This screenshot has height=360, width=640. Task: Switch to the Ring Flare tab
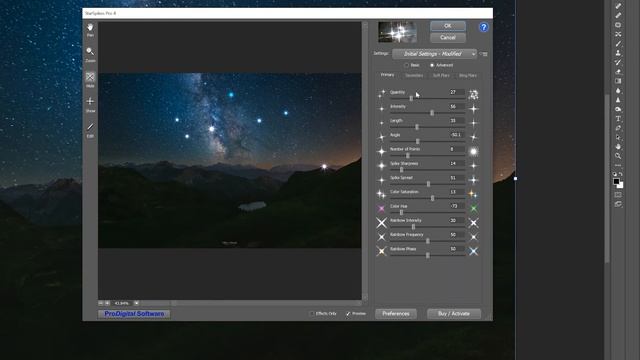tap(468, 76)
